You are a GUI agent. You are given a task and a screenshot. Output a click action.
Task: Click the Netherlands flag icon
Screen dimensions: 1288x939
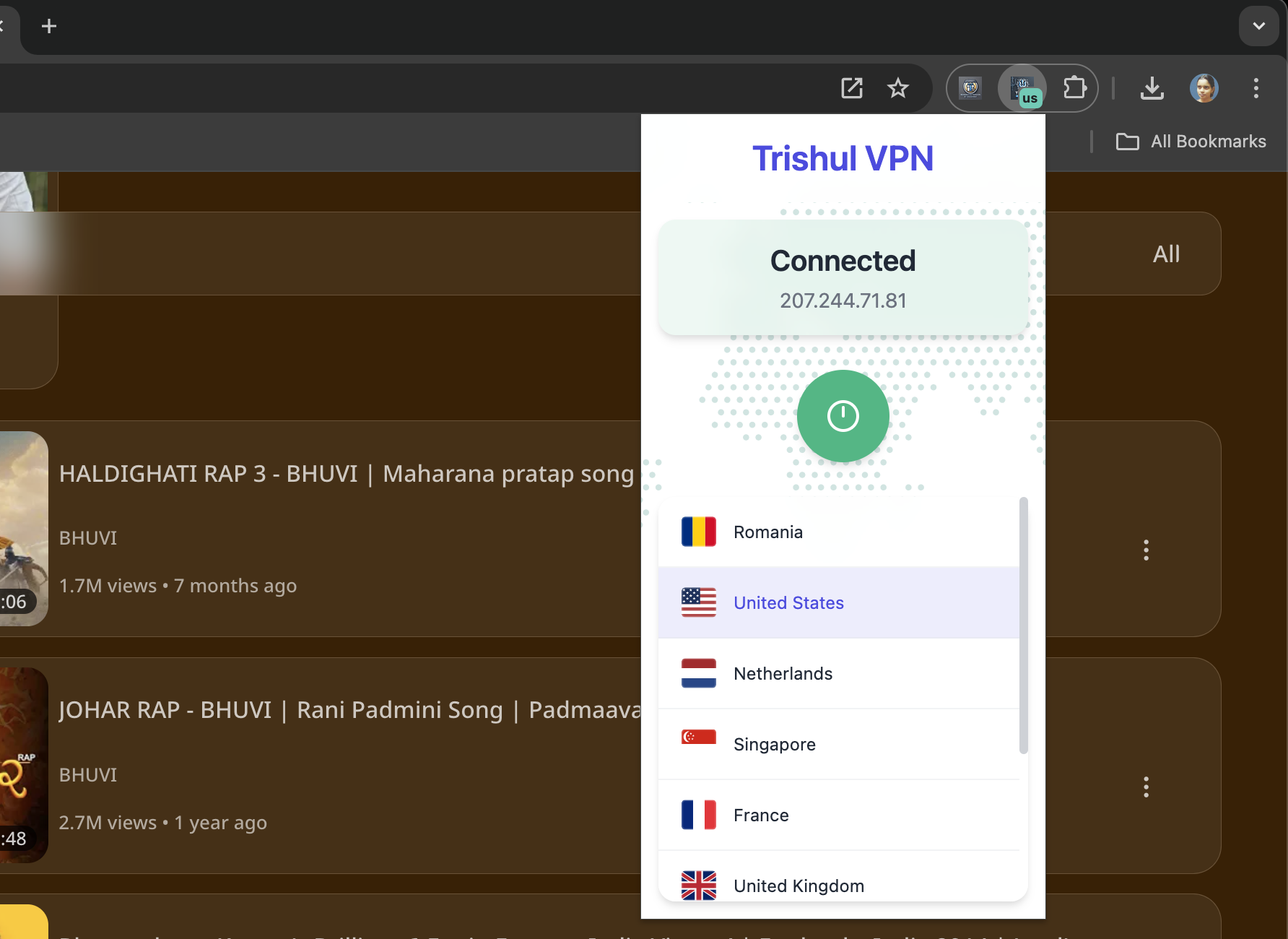coord(698,673)
